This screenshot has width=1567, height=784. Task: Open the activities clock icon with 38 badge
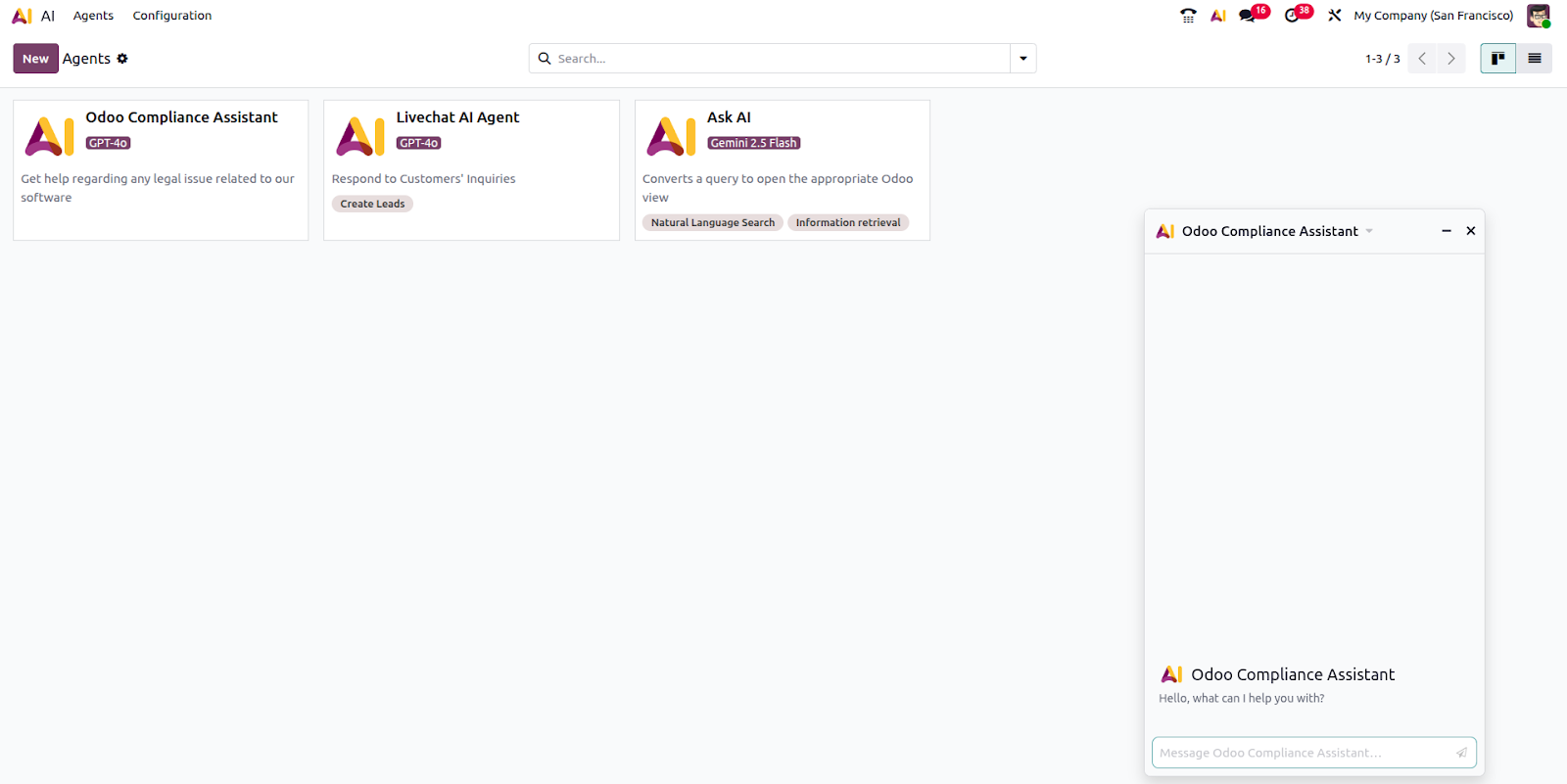(x=1292, y=16)
